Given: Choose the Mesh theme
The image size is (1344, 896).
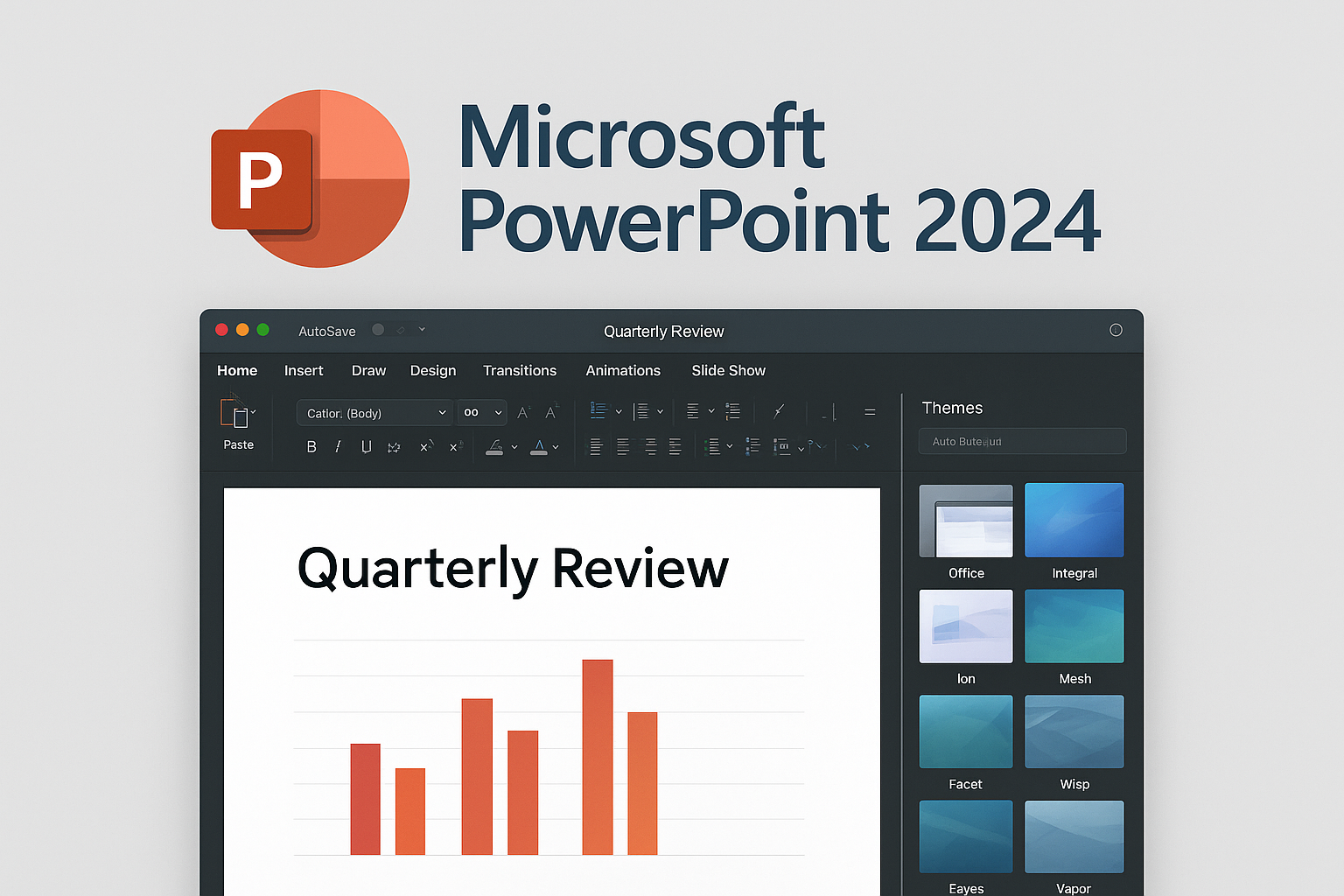Looking at the screenshot, I should tap(1074, 626).
